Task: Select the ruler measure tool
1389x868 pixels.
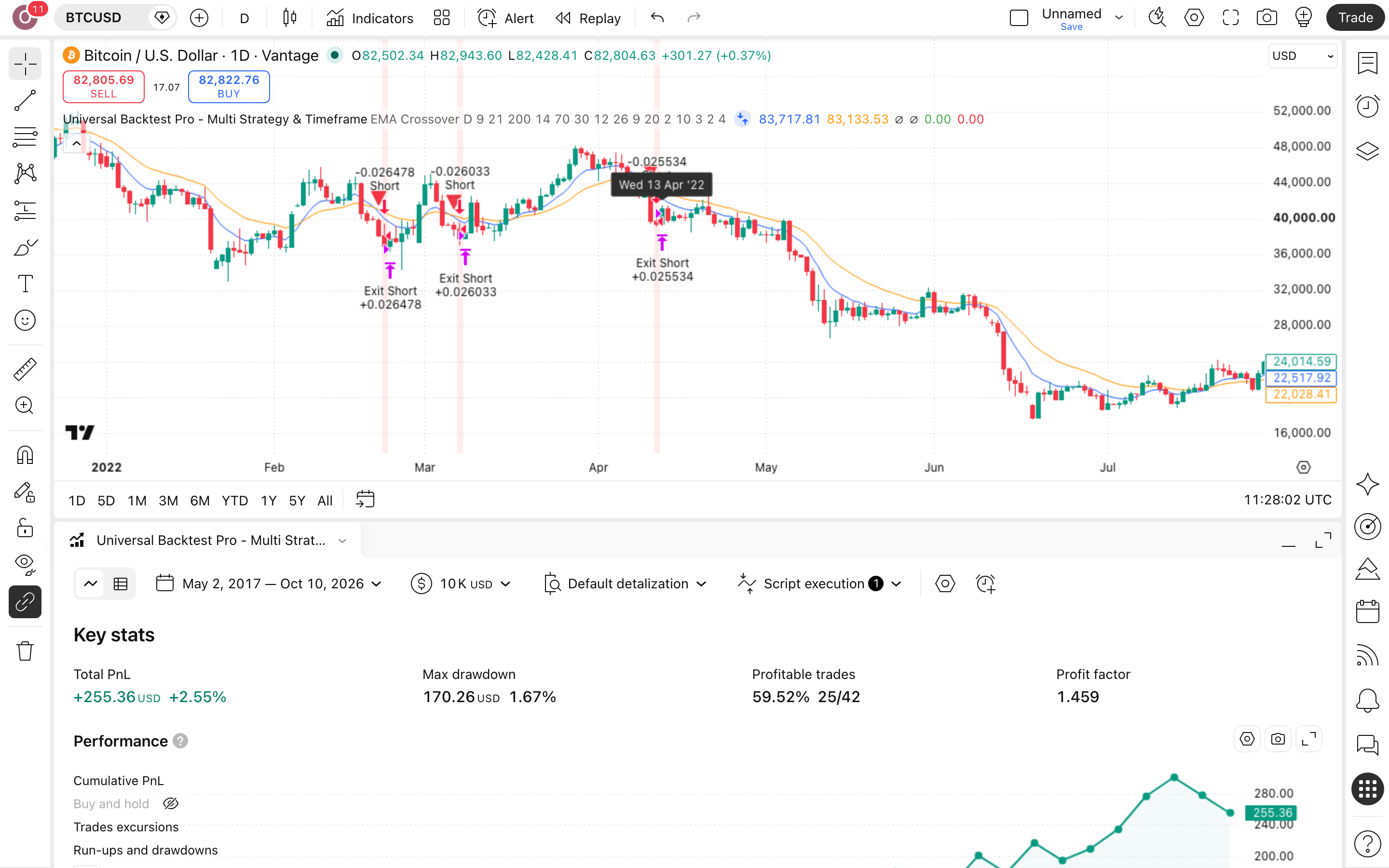Action: [25, 369]
